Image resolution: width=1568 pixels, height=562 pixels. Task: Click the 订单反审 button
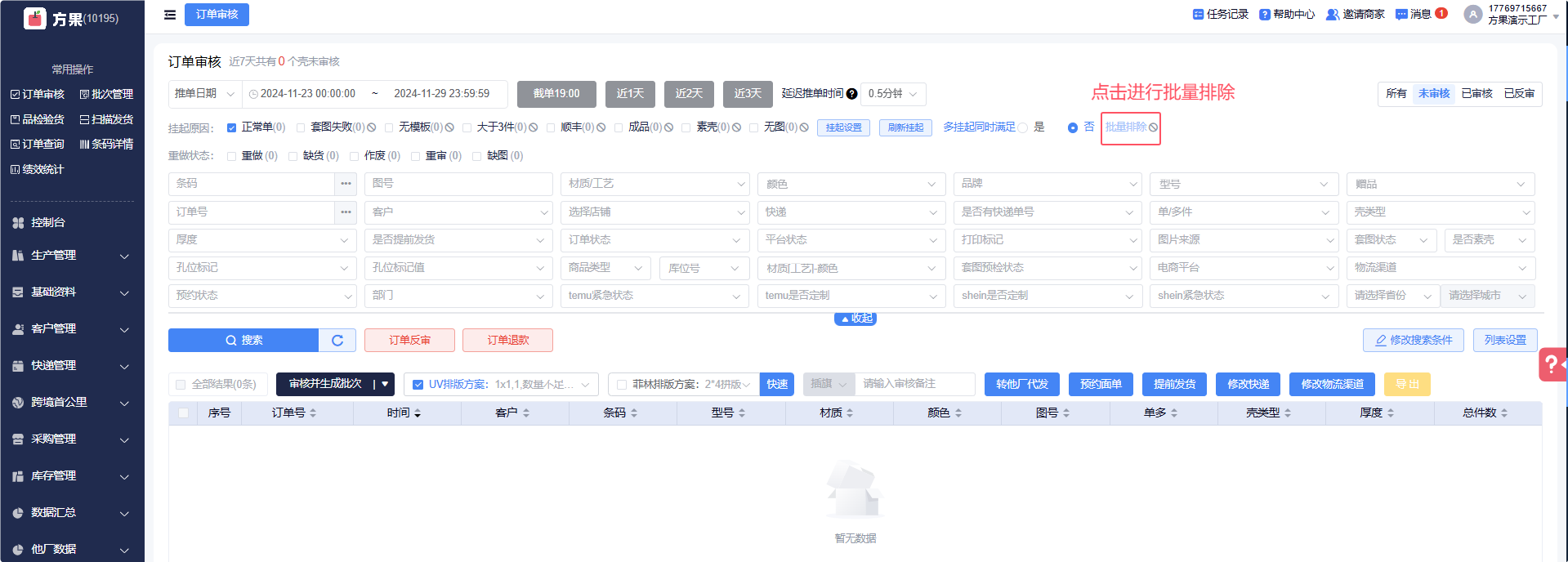[409, 341]
